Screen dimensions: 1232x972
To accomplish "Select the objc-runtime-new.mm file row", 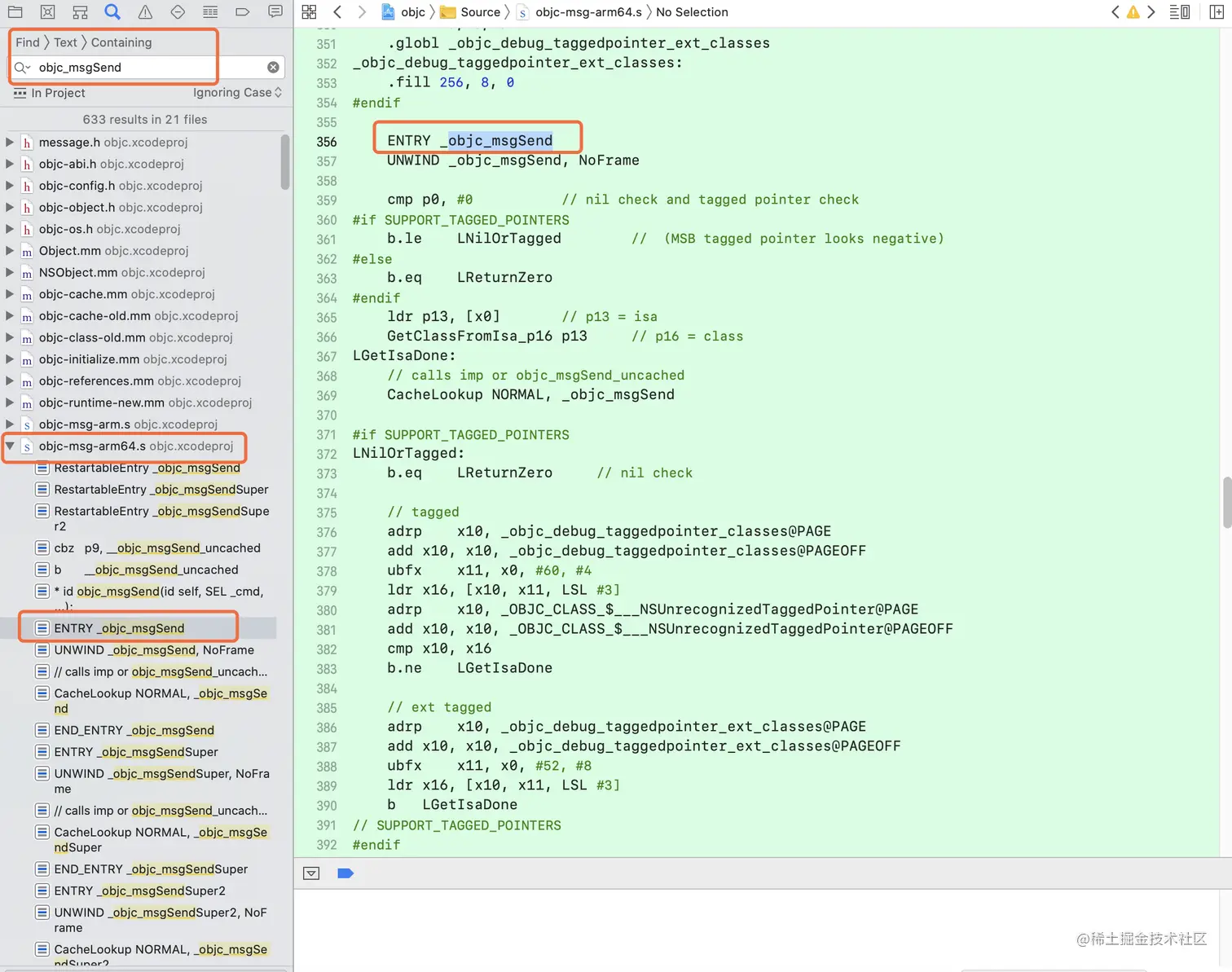I will tap(140, 402).
